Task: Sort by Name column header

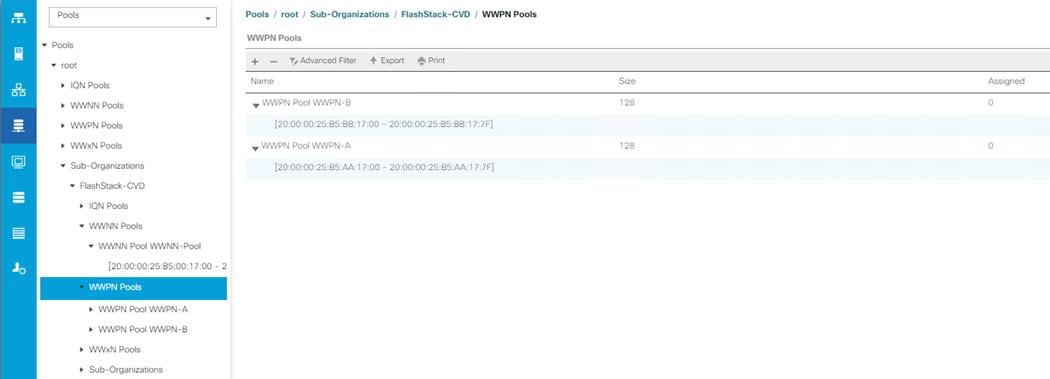Action: 262,81
